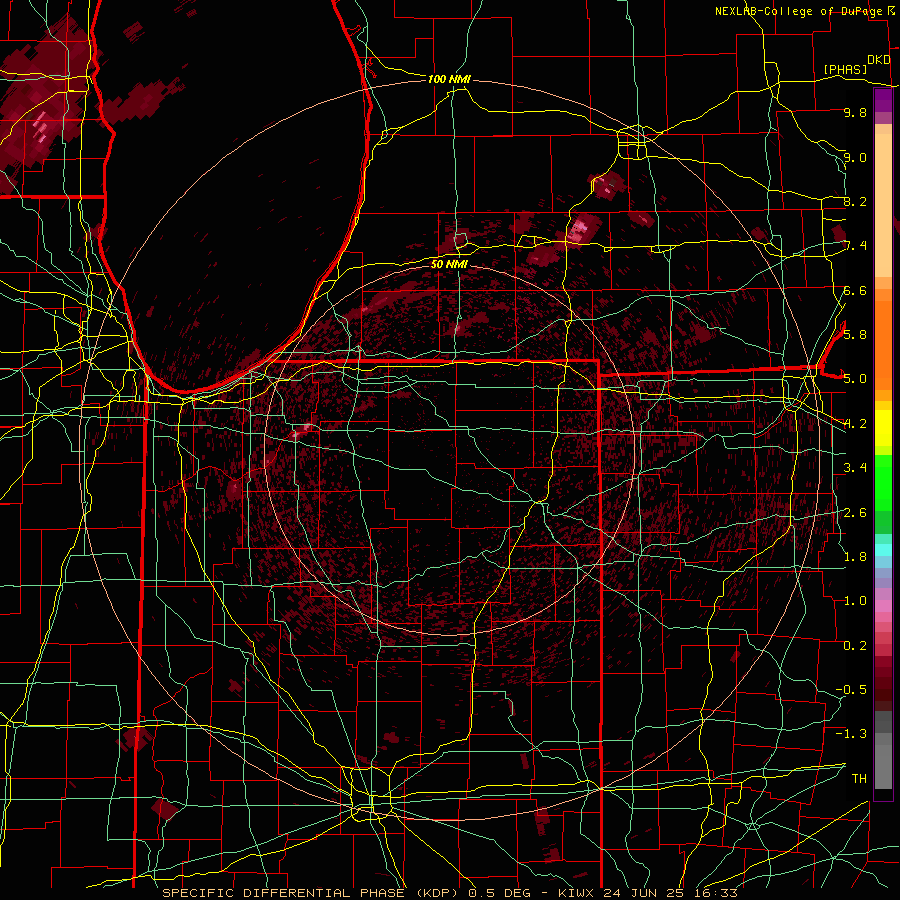Screen dimensions: 900x900
Task: Pick the purple band atop color scale
Action: [883, 100]
